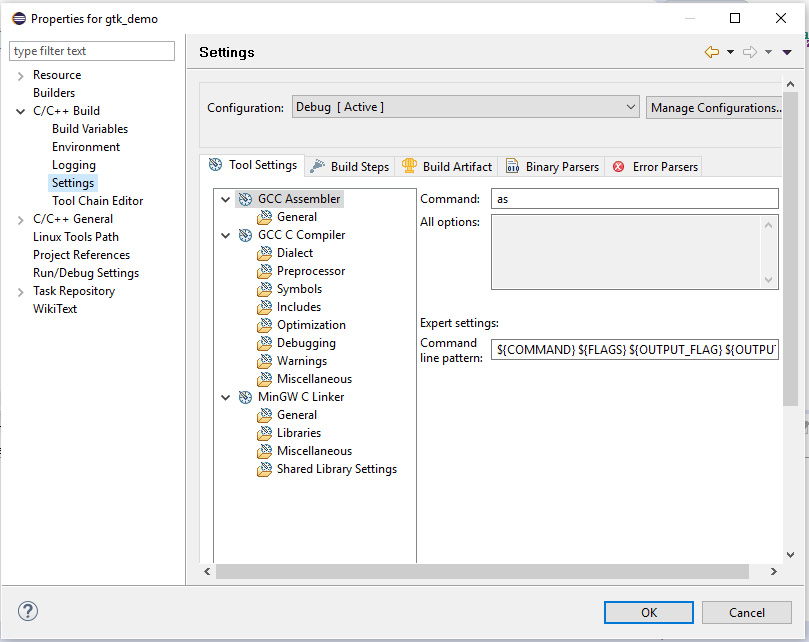Click the GCC C Compiler tool icon
The width and height of the screenshot is (809, 642).
tap(245, 234)
